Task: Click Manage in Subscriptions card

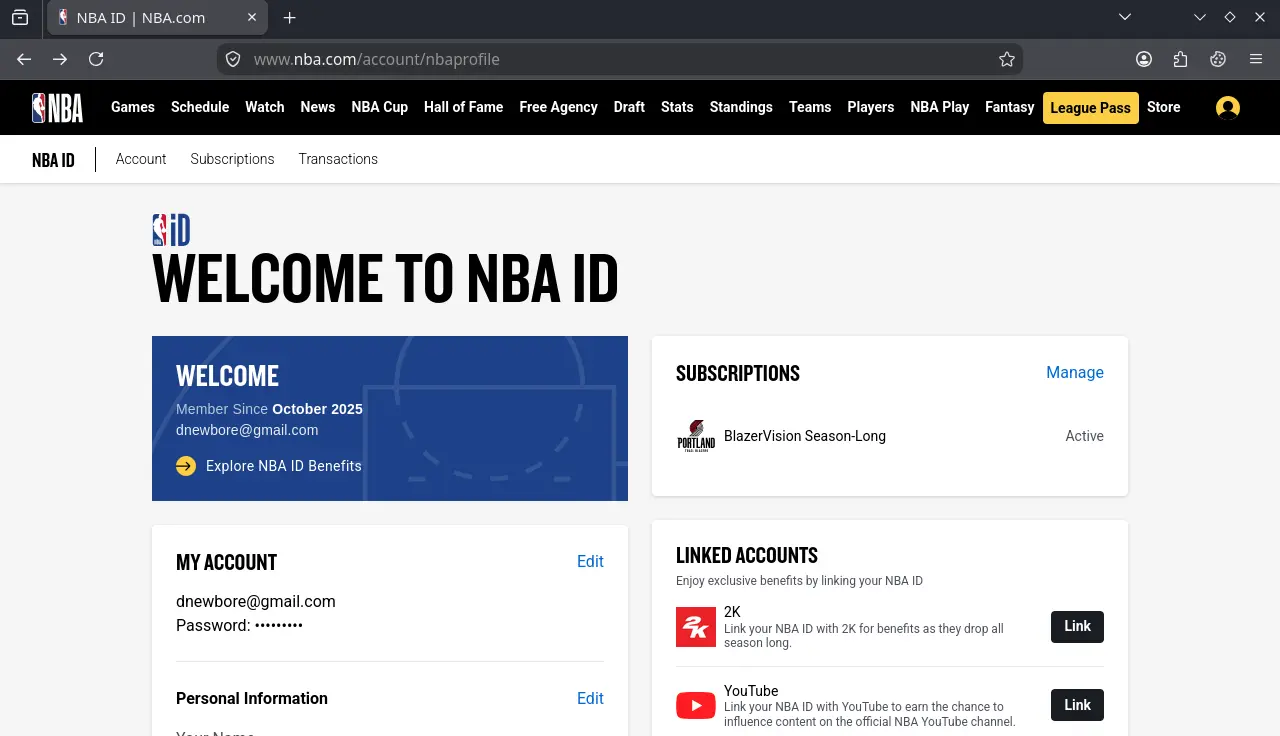Action: pos(1075,372)
